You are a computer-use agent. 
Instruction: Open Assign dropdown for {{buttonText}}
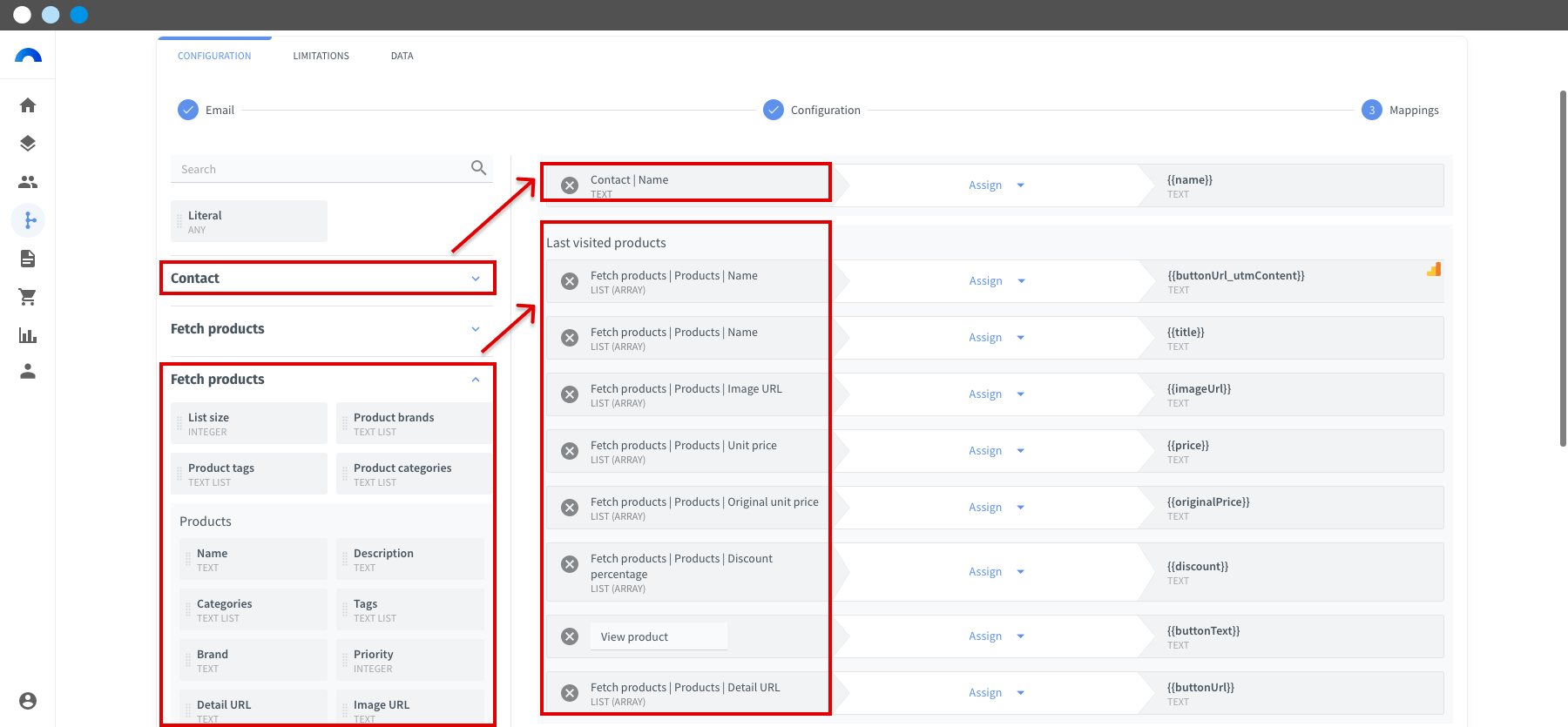[997, 636]
